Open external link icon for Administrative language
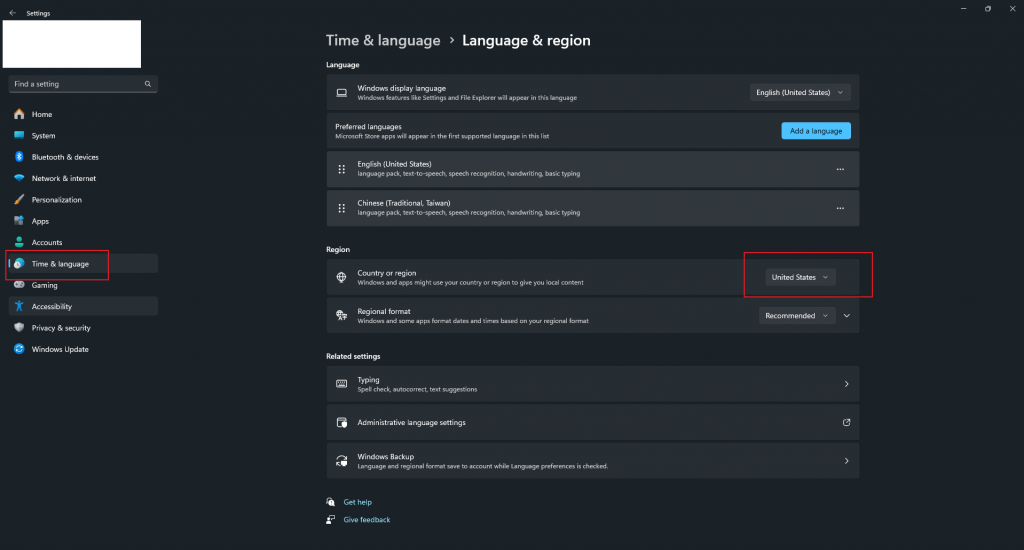 tap(846, 423)
